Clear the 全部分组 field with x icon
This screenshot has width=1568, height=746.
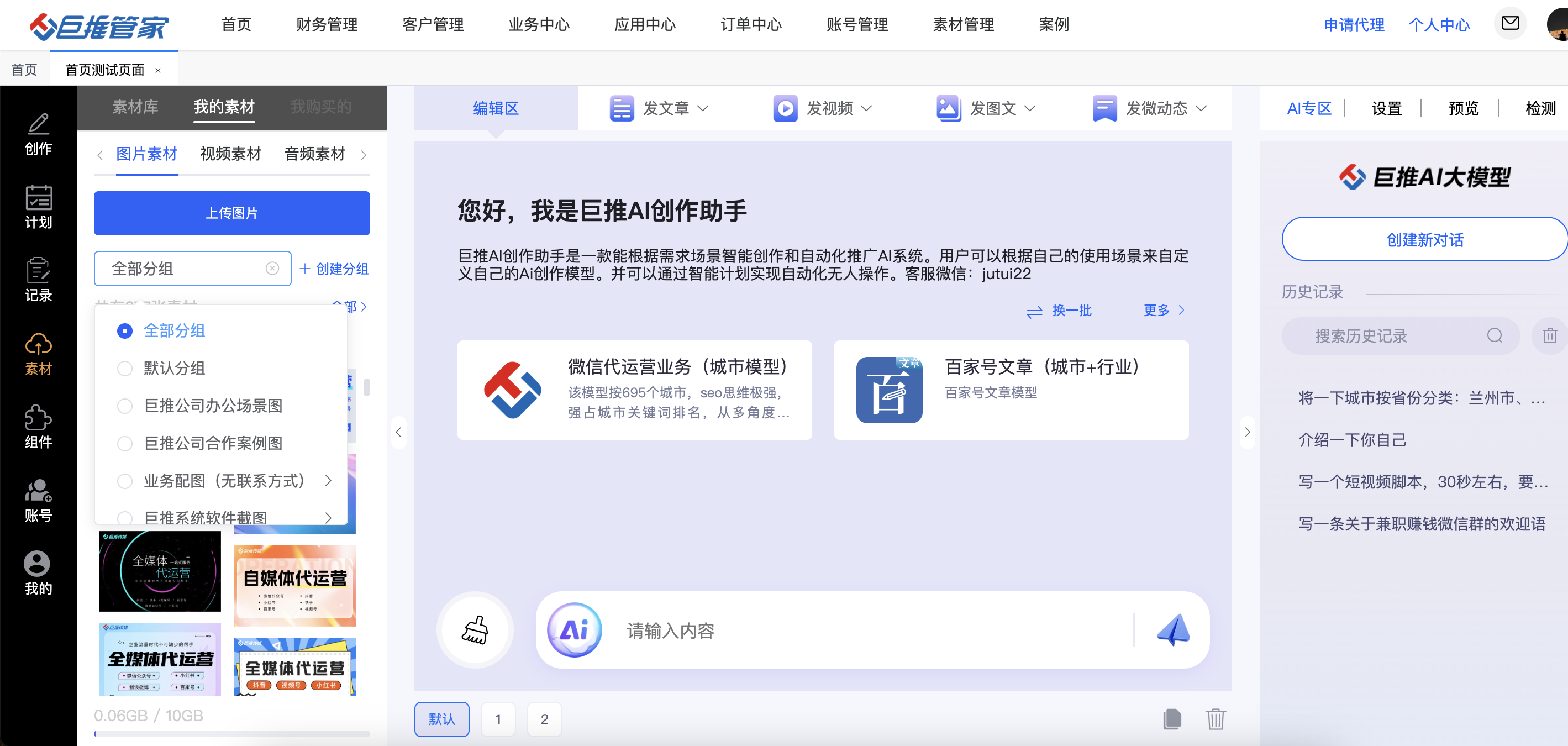coord(272,269)
